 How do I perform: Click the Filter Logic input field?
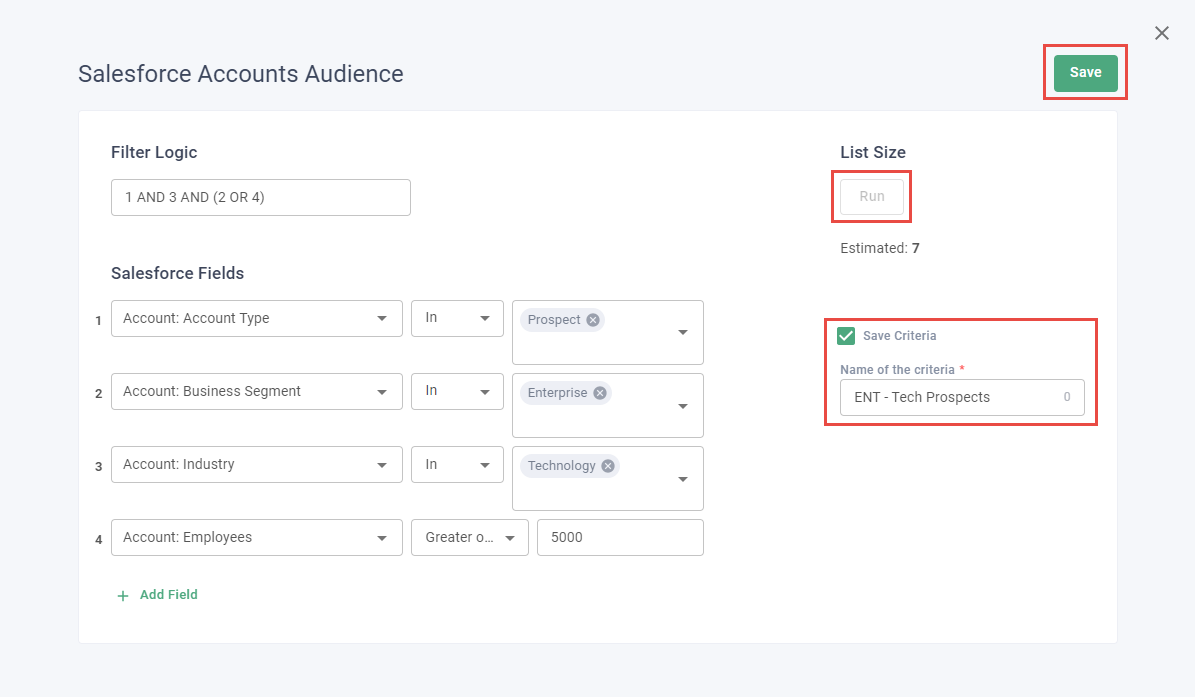click(260, 197)
